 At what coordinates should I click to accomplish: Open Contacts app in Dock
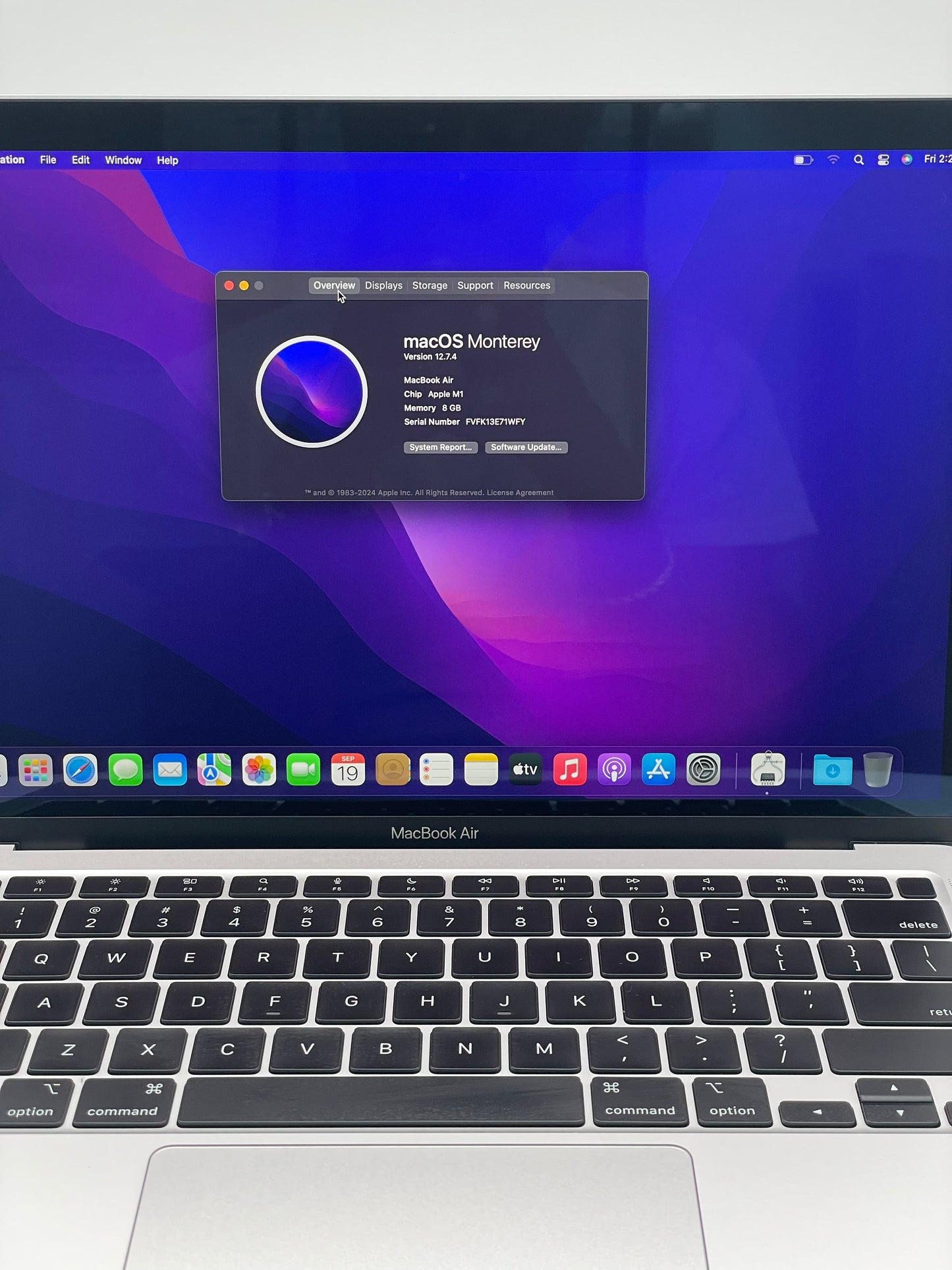(x=393, y=770)
